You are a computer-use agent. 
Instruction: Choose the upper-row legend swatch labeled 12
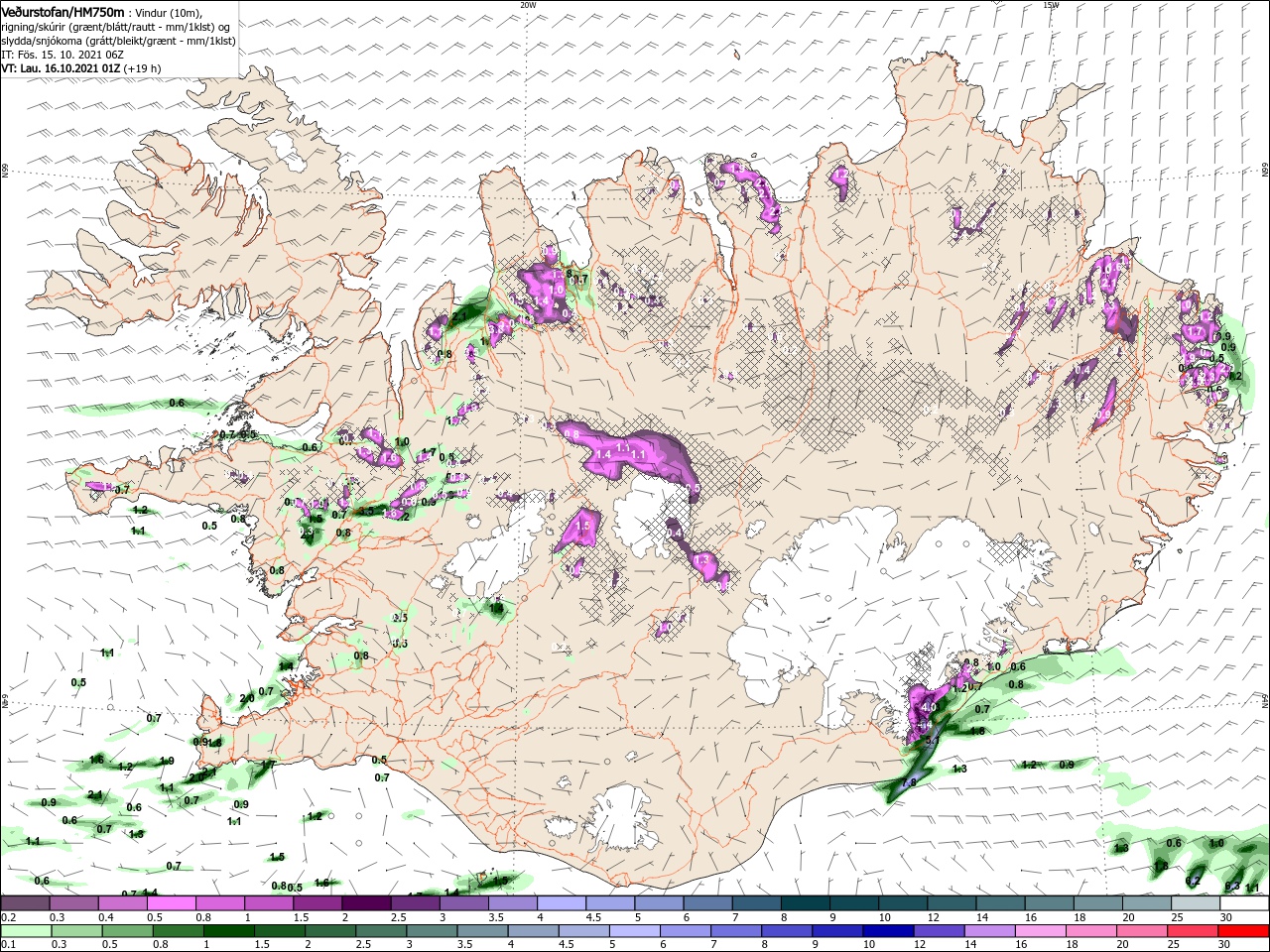pos(952,903)
